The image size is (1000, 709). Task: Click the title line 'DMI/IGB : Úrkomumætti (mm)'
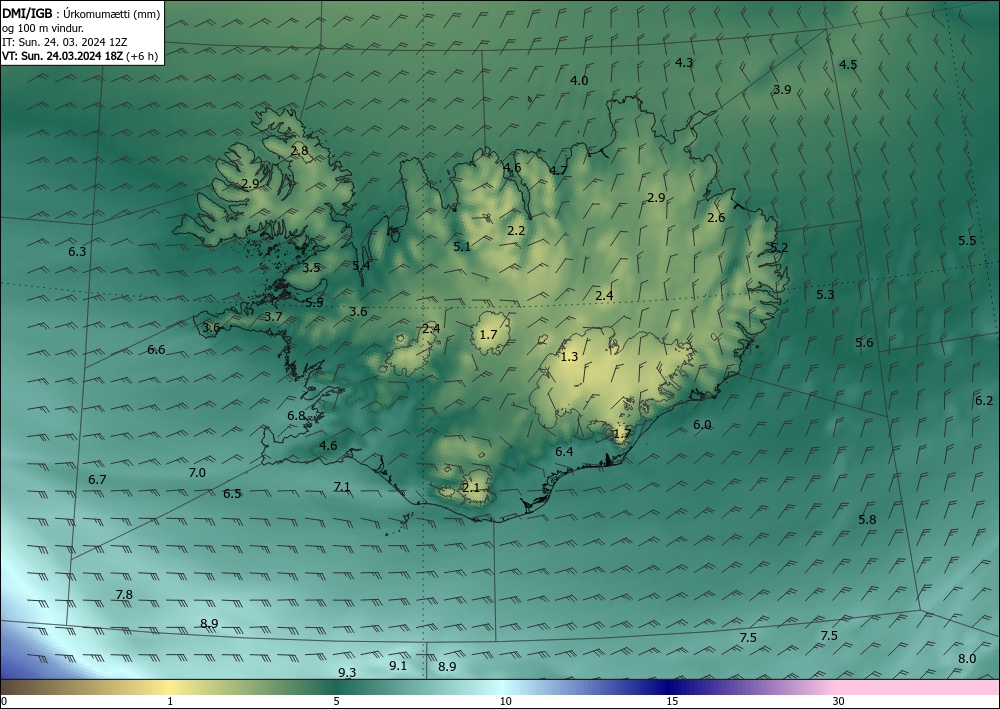point(81,13)
